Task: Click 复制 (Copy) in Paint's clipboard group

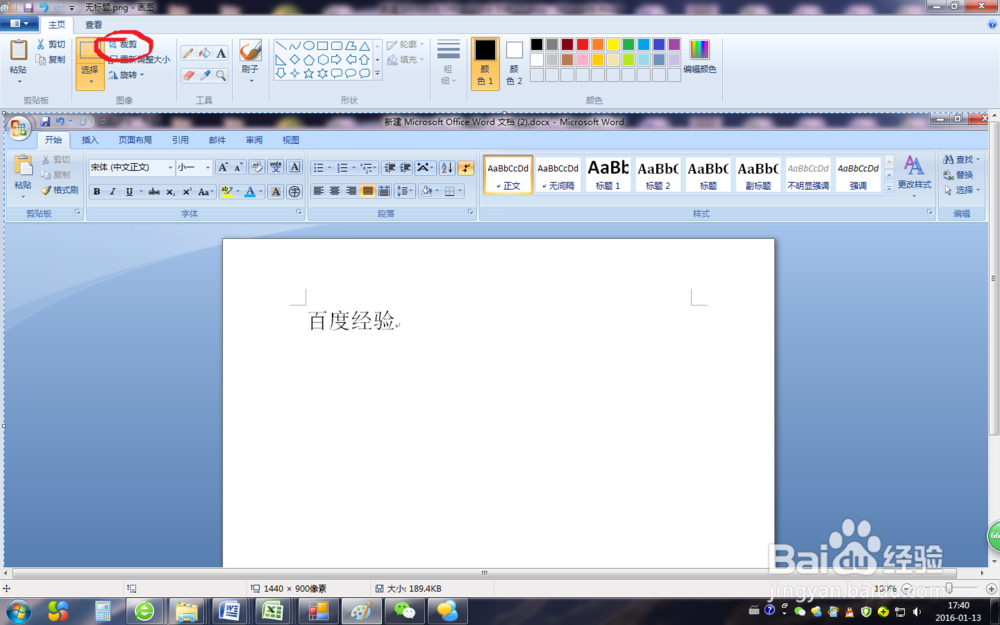Action: [x=50, y=59]
